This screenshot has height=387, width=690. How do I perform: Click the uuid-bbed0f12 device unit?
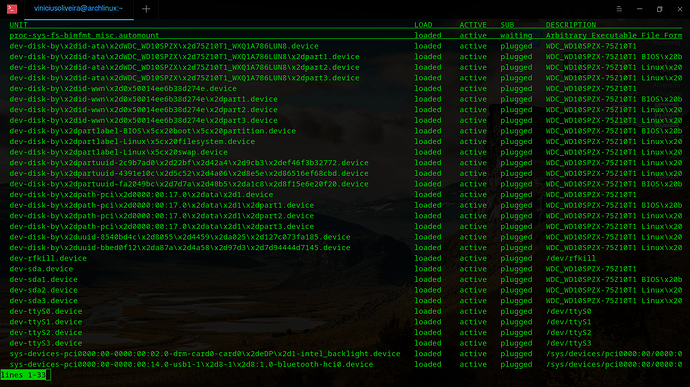click(x=180, y=247)
